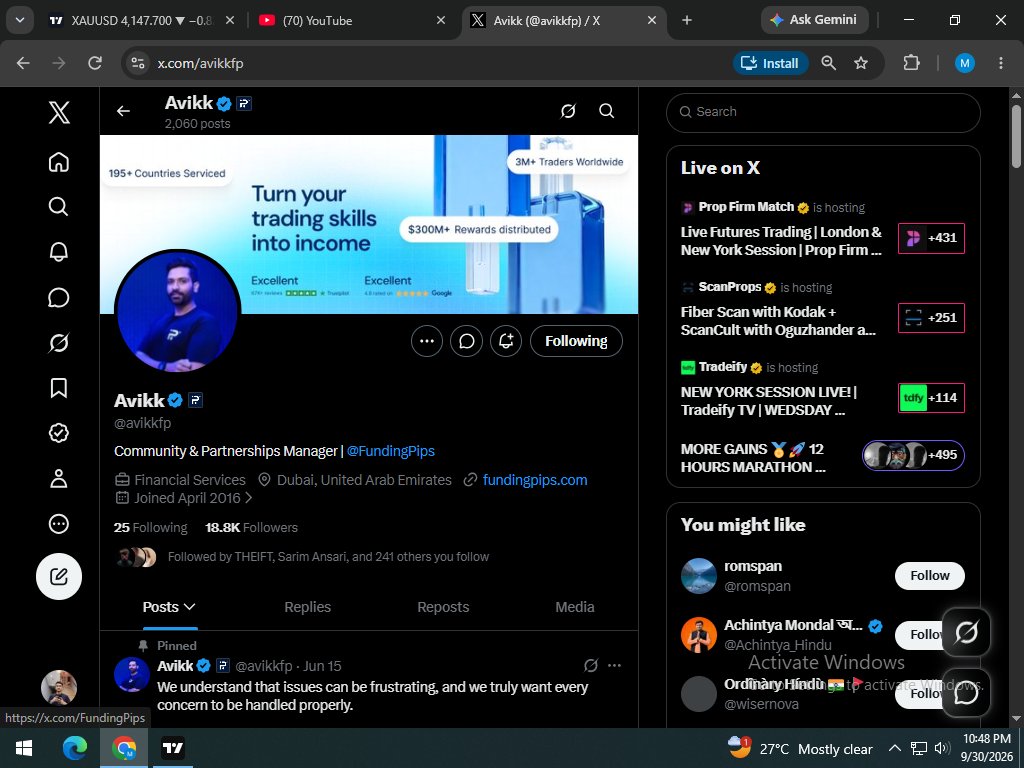The image size is (1024, 768).
Task: Click Grok icon in profile header
Action: click(568, 111)
